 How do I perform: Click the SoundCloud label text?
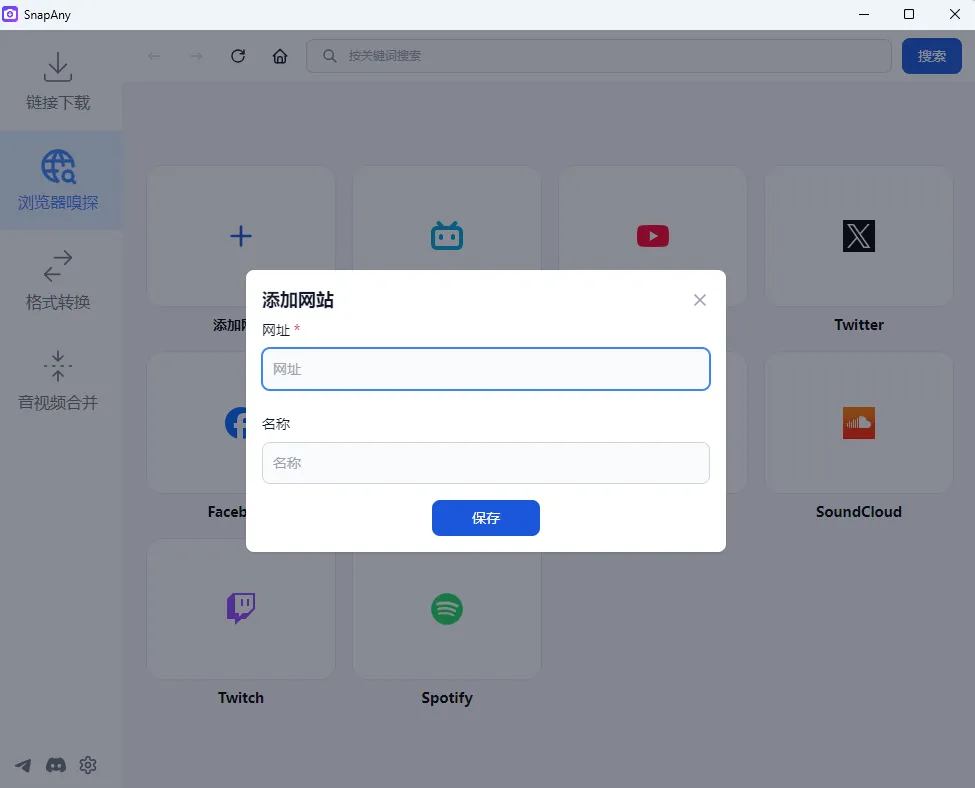pyautogui.click(x=859, y=512)
